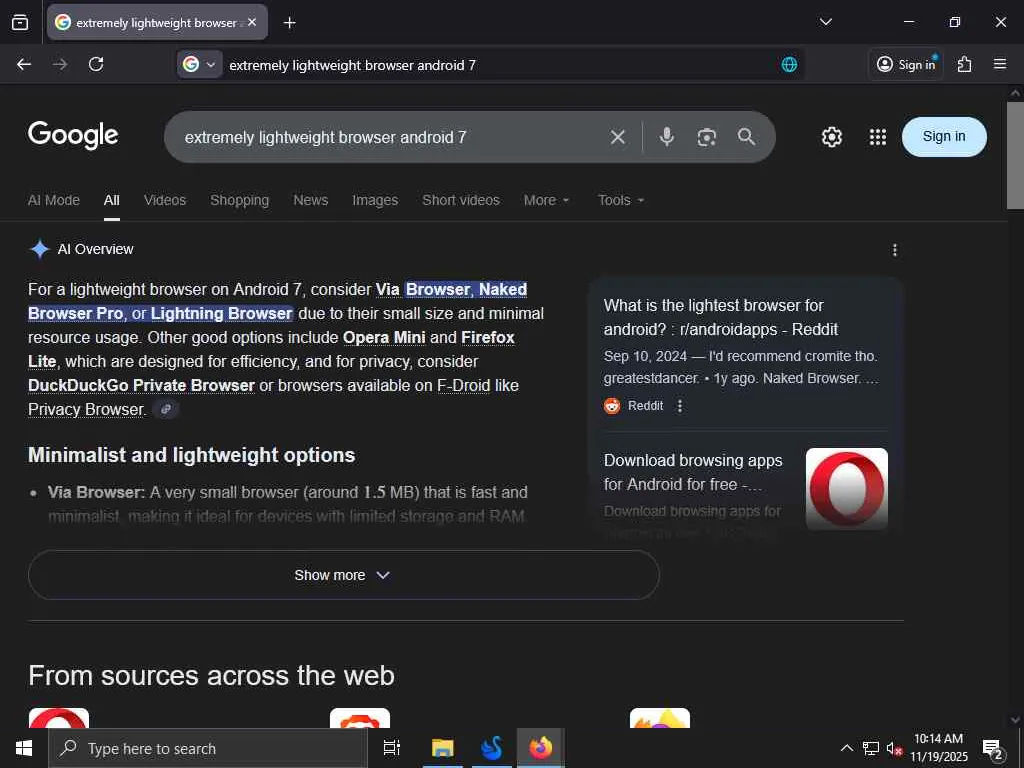Click the Firefox account Sign in button
Viewport: 1024px width, 768px height.
pos(906,64)
